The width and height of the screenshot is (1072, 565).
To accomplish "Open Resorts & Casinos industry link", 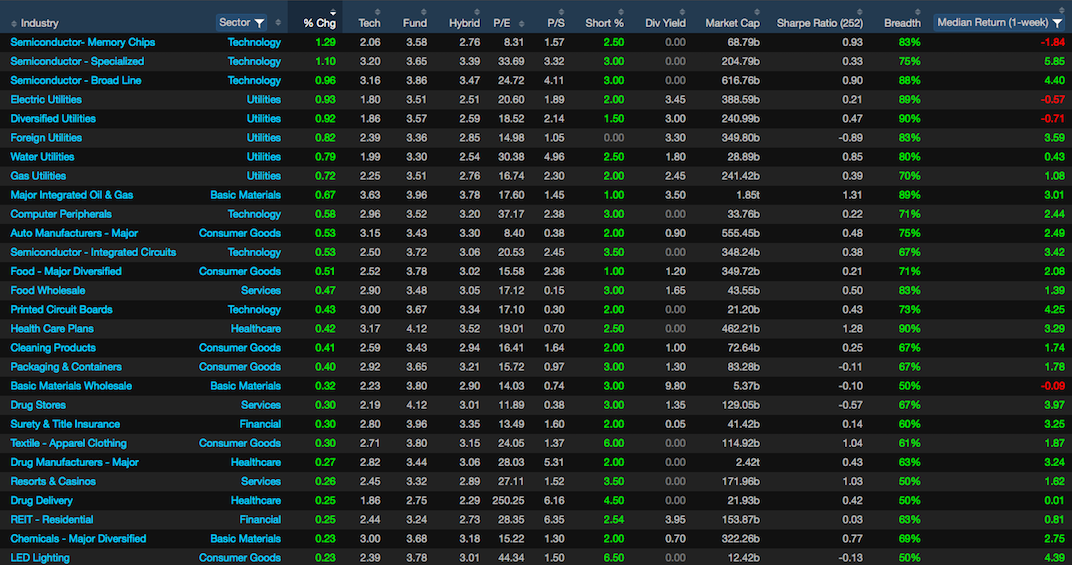I will pos(53,483).
